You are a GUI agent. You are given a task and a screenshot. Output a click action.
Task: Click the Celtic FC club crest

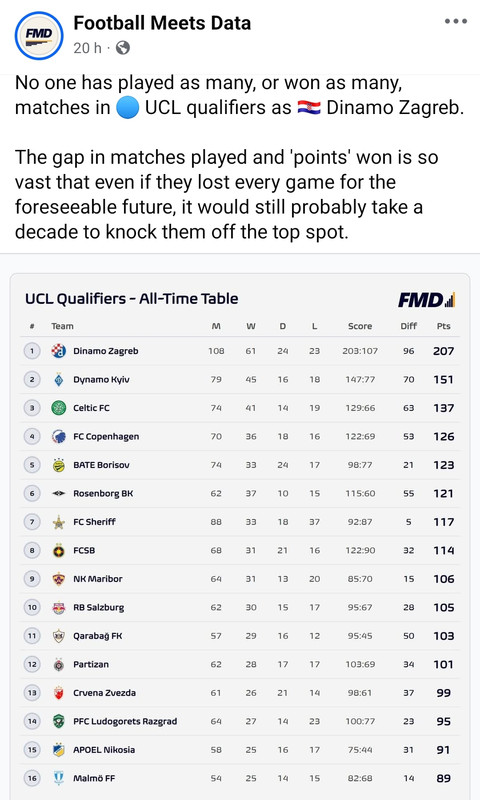pyautogui.click(x=59, y=408)
